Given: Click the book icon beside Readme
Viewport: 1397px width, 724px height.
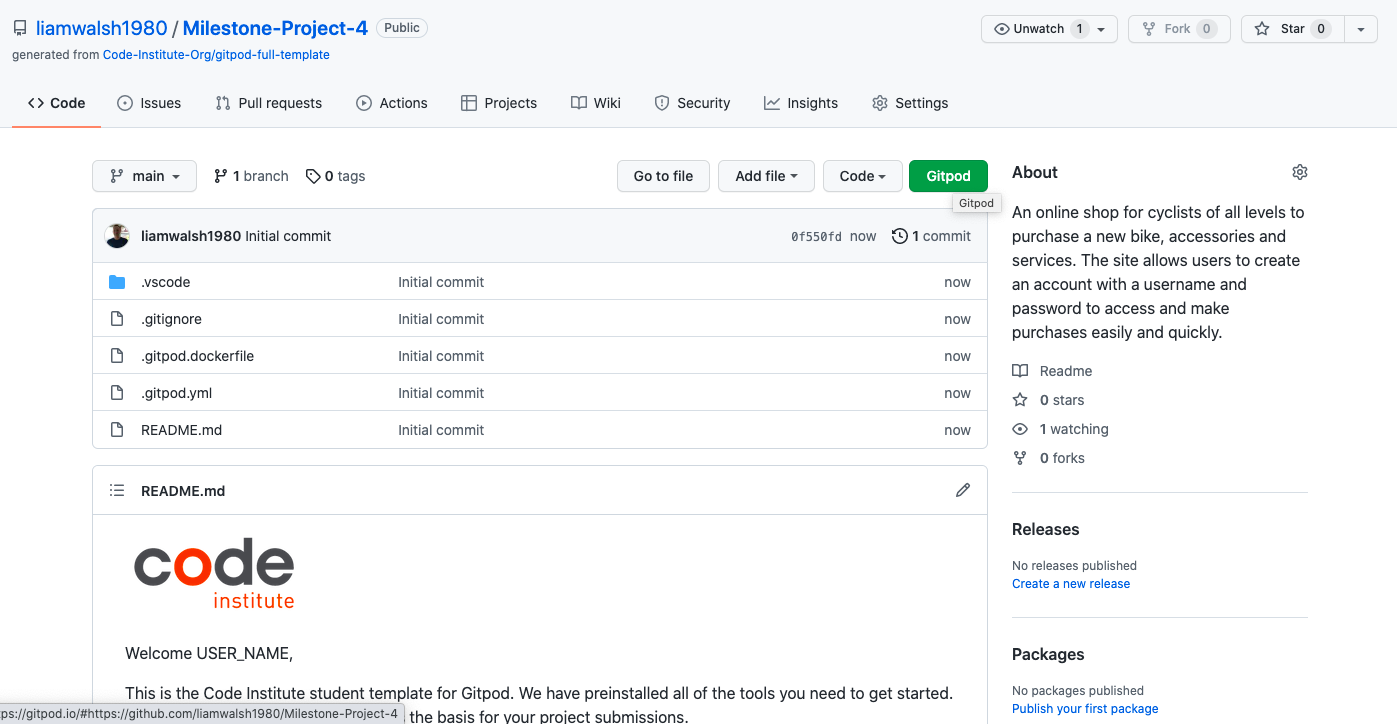Looking at the screenshot, I should (x=1020, y=371).
